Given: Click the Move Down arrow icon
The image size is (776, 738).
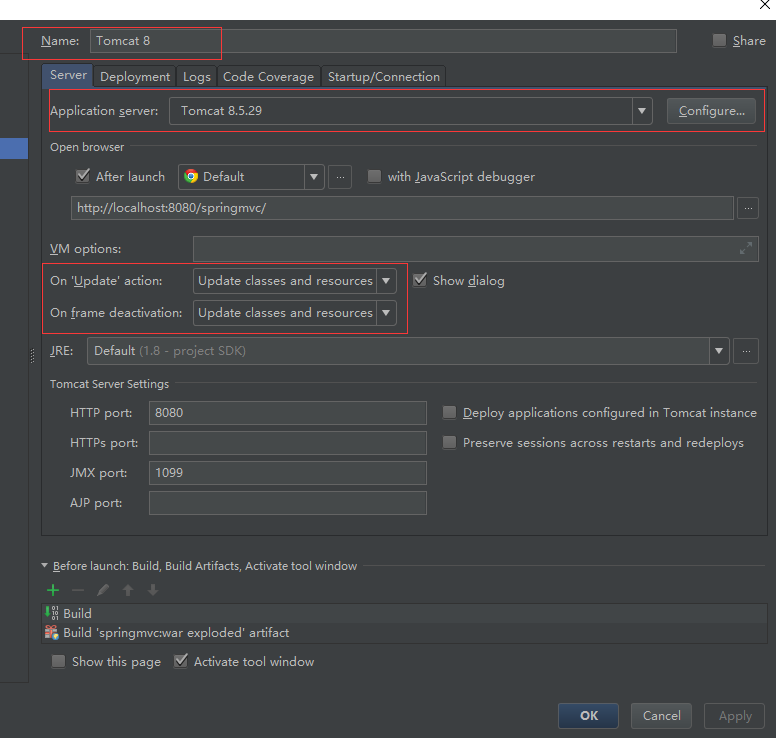Looking at the screenshot, I should coord(153,590).
